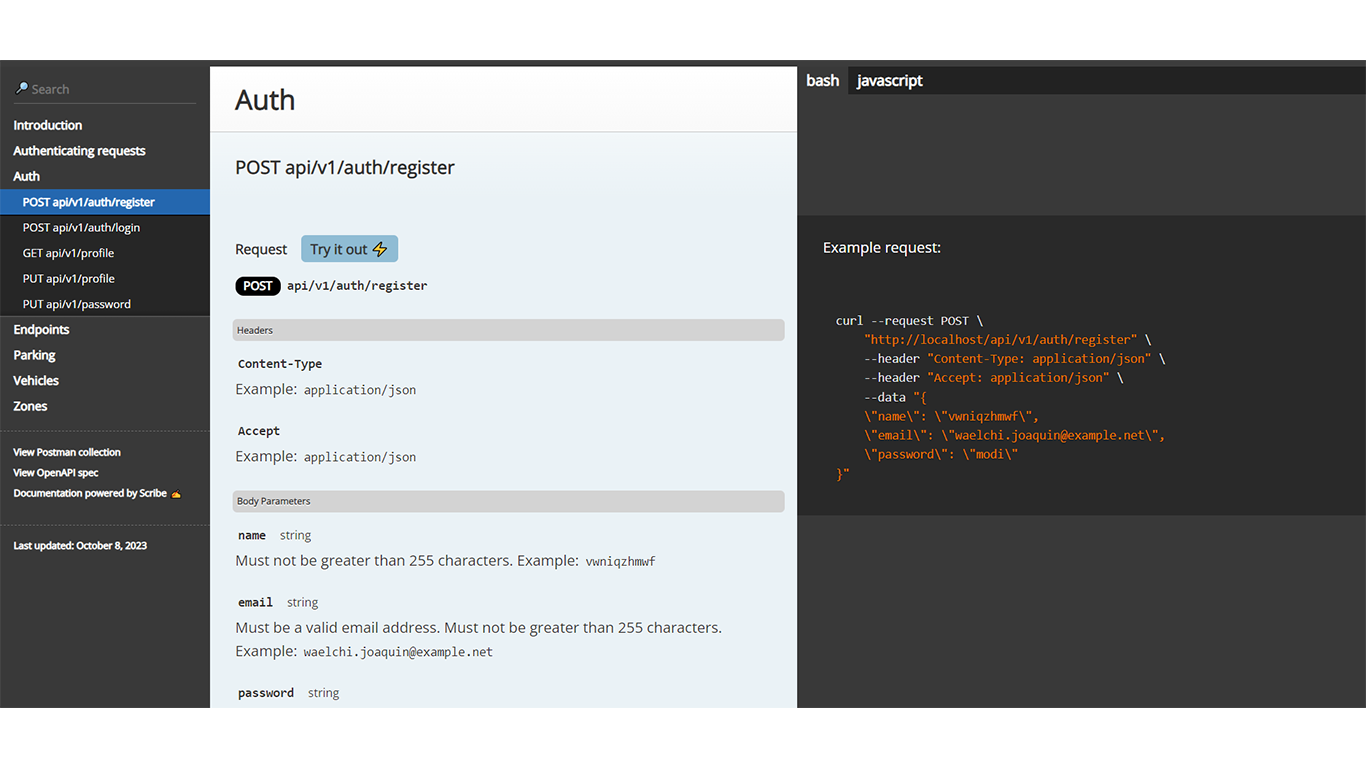The image size is (1366, 768).
Task: Open GET api/v1/profile endpoint
Action: click(105, 253)
